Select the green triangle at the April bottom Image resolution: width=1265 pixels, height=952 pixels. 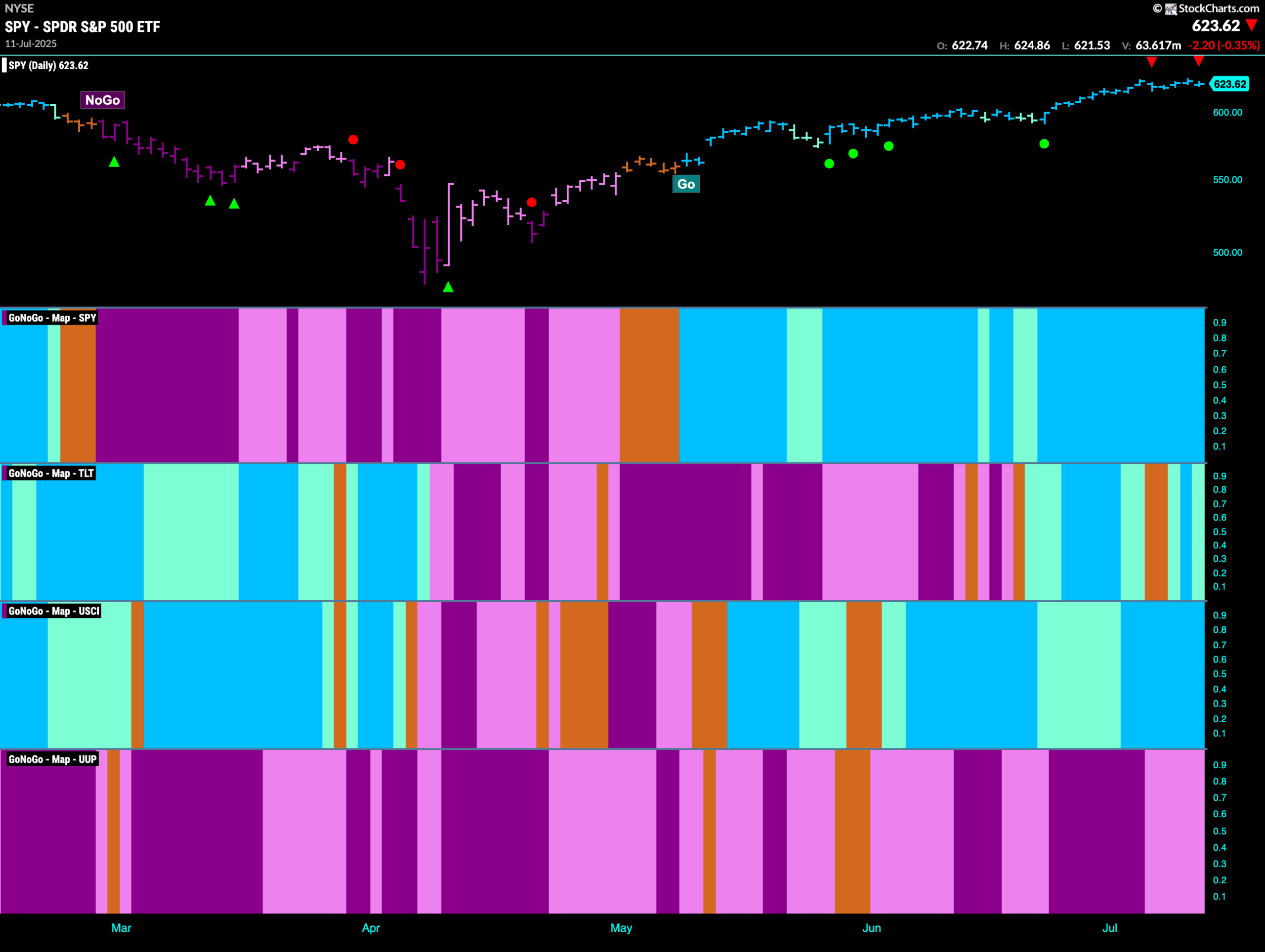tap(448, 288)
